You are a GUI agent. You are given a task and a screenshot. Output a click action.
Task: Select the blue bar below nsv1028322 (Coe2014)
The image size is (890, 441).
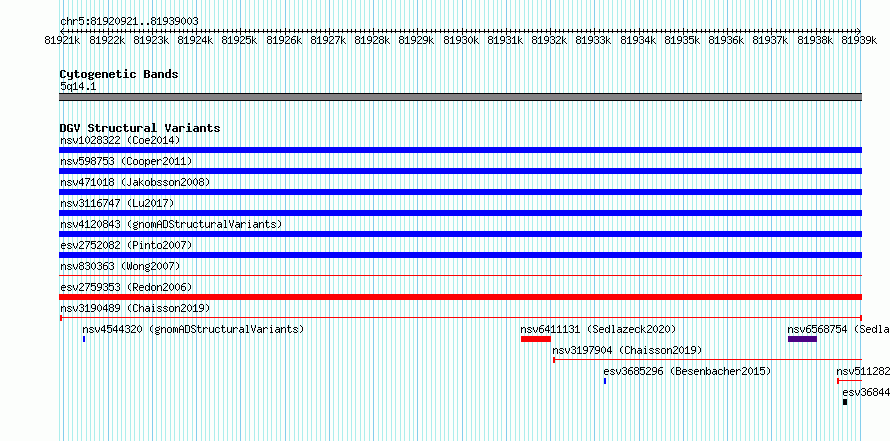[460, 150]
